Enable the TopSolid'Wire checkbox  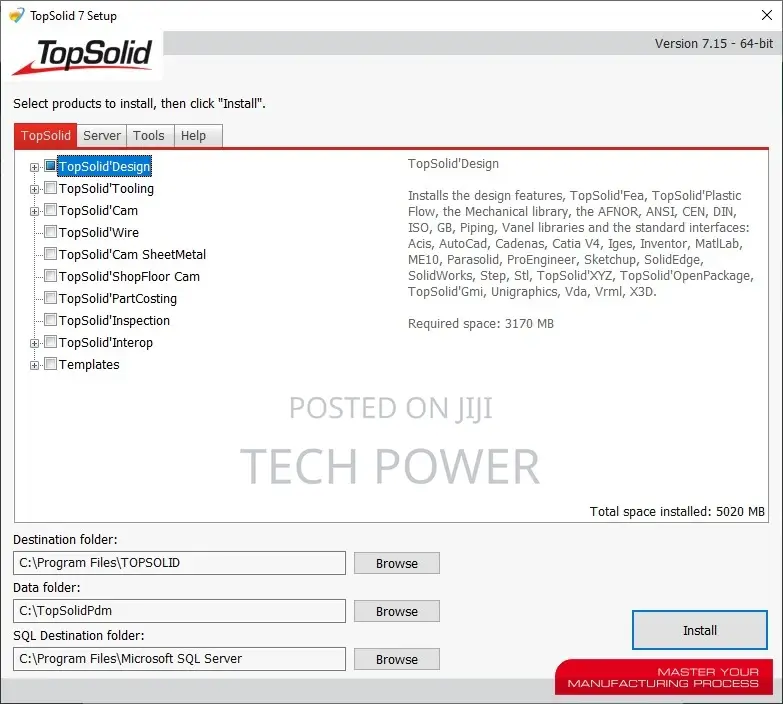pos(50,232)
